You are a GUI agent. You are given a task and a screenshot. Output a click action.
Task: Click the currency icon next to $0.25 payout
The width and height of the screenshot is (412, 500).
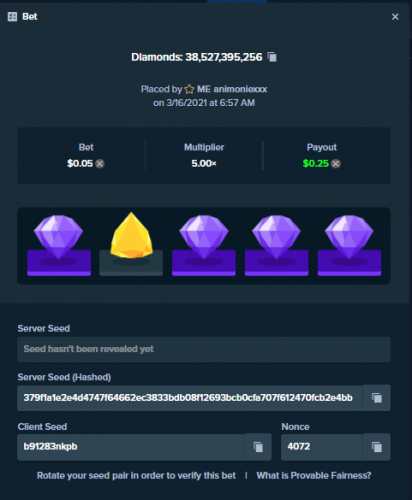336,164
